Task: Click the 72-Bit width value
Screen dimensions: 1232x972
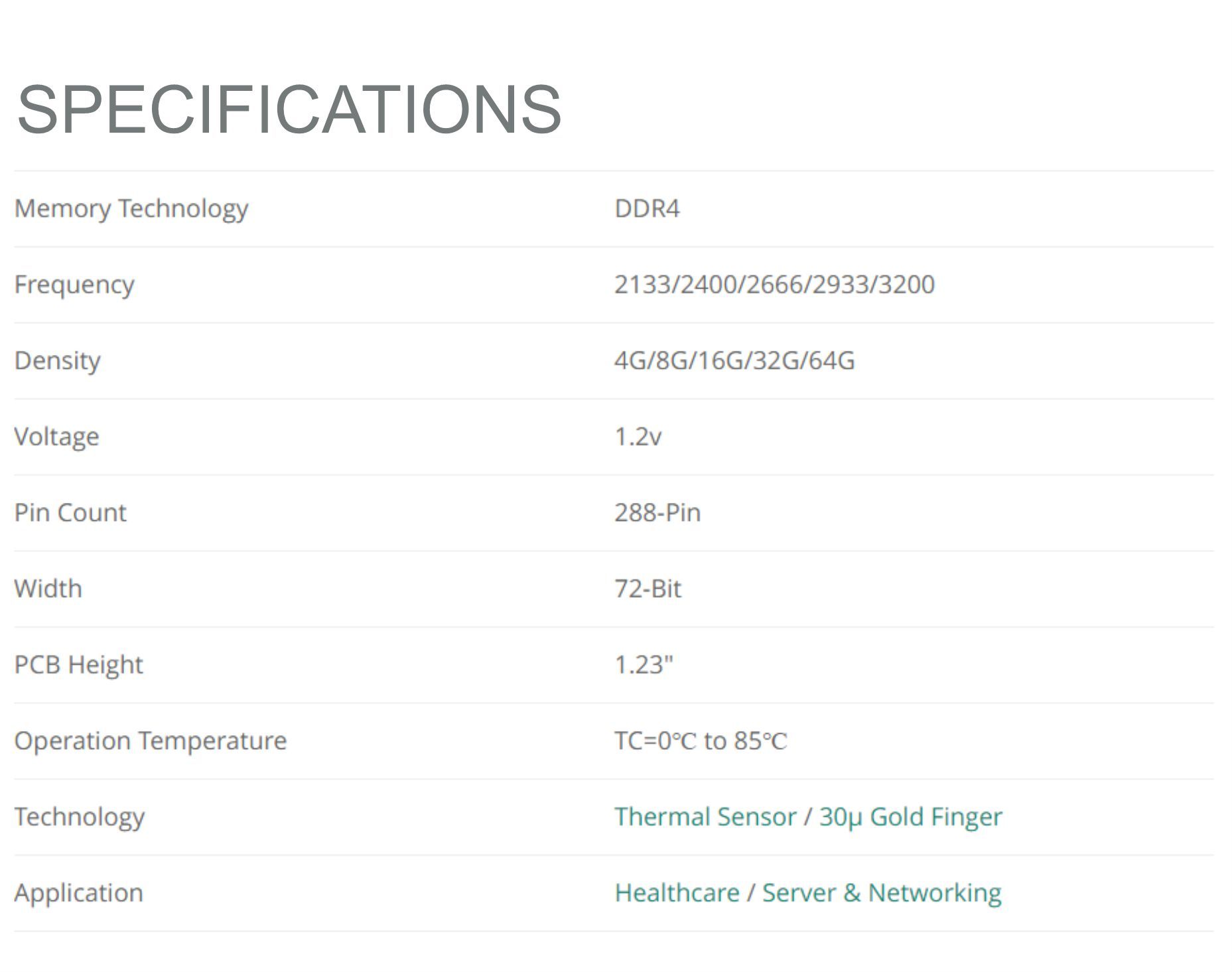Action: tap(648, 589)
